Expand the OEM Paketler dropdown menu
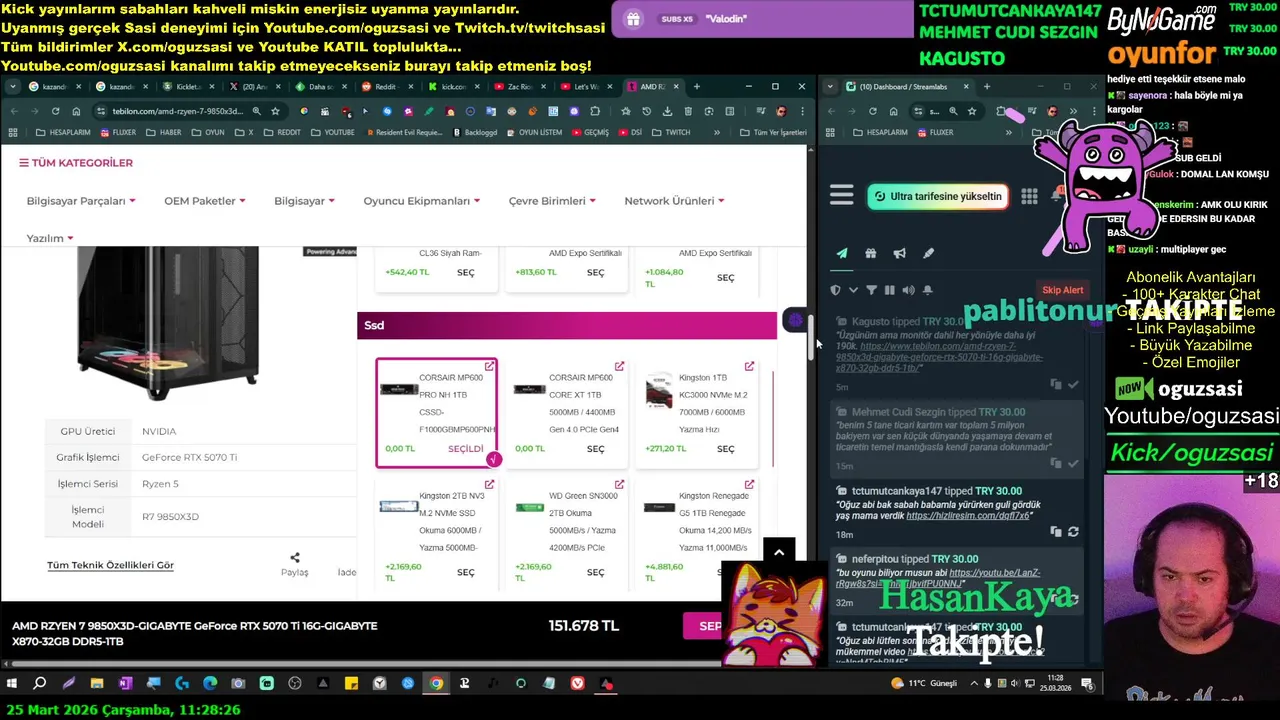 pos(204,201)
